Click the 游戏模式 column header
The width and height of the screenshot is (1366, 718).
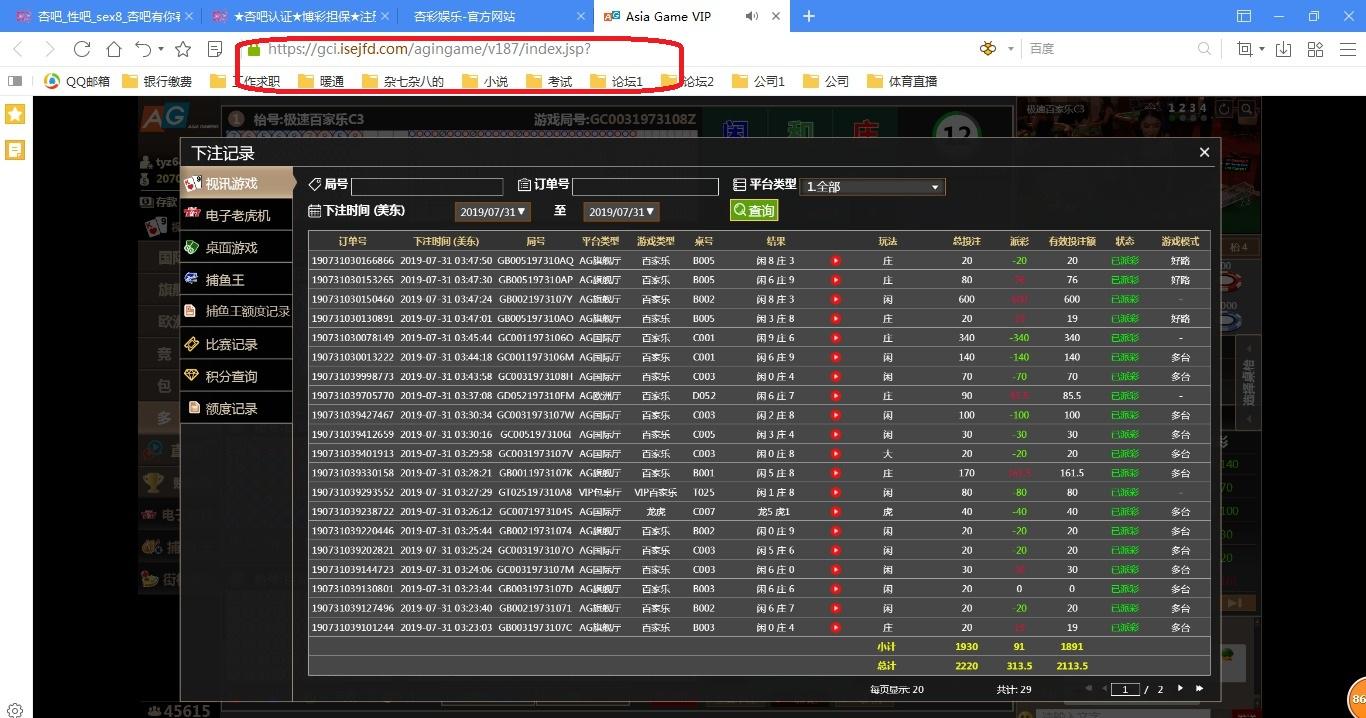click(1180, 241)
